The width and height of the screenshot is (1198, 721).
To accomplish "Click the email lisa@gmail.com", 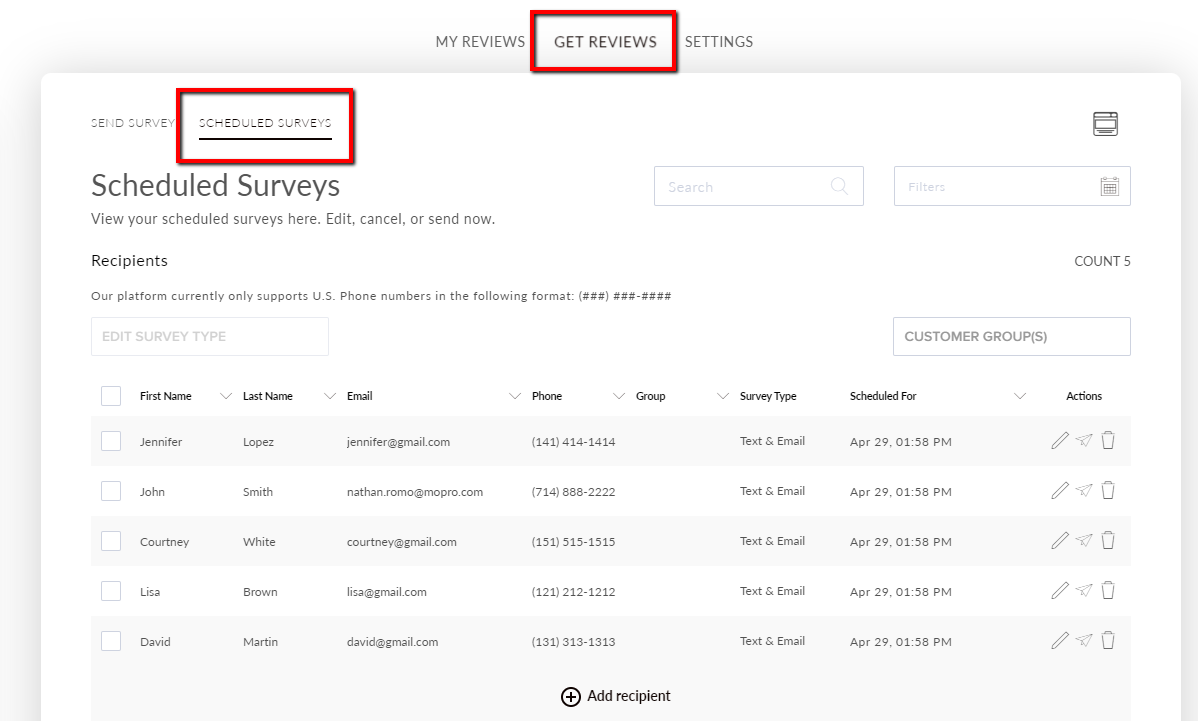I will pyautogui.click(x=387, y=592).
